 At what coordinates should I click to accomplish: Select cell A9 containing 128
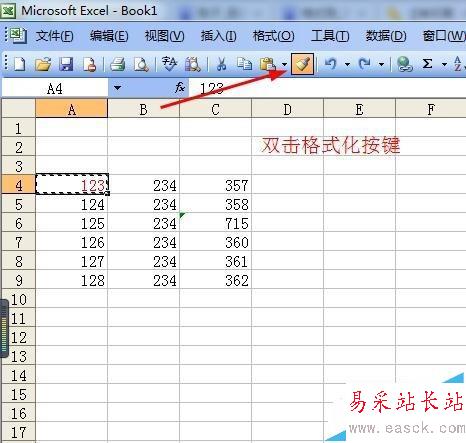pyautogui.click(x=72, y=280)
